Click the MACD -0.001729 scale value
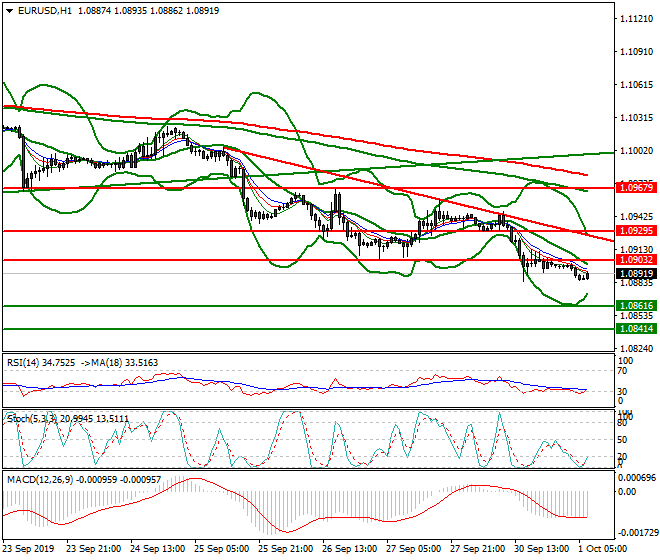The image size is (660, 560). [637, 533]
